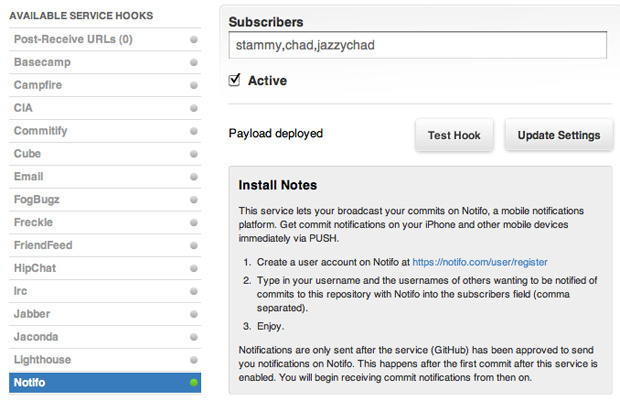
Task: Click the gray status dot beside Freckle
Action: (194, 223)
